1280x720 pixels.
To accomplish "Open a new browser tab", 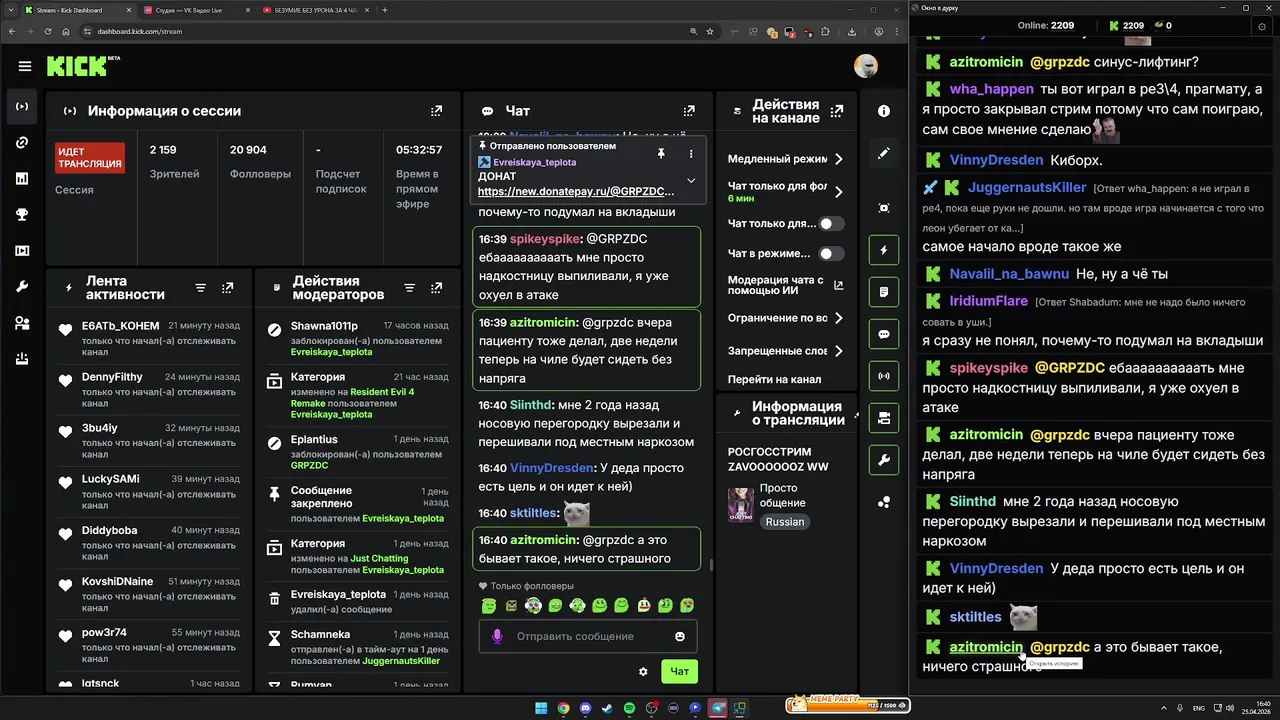I will pos(385,10).
